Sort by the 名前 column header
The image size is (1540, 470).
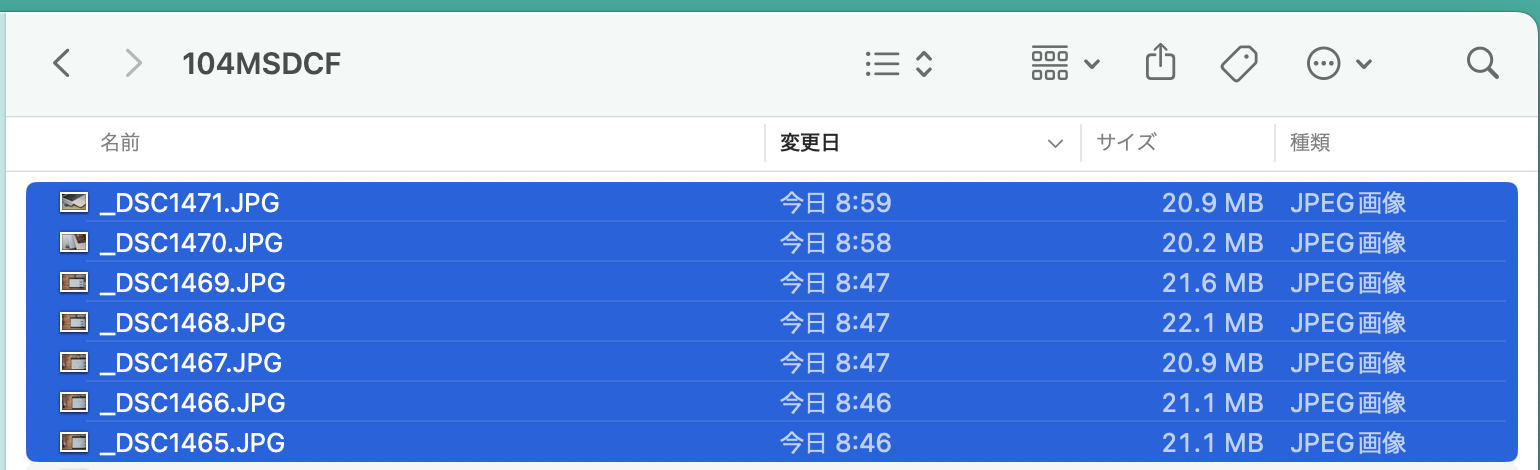click(120, 143)
